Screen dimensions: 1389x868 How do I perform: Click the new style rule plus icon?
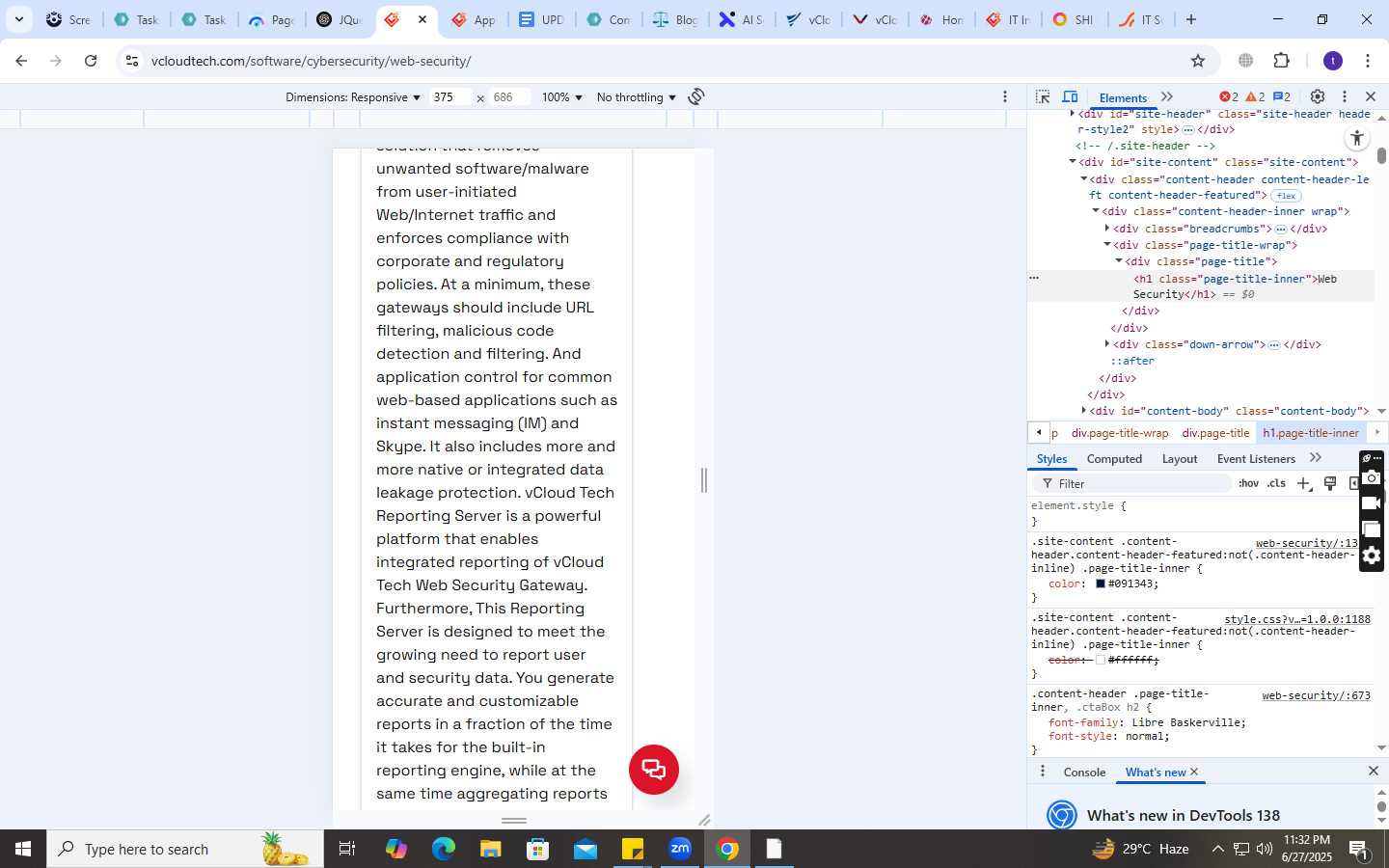1304,483
